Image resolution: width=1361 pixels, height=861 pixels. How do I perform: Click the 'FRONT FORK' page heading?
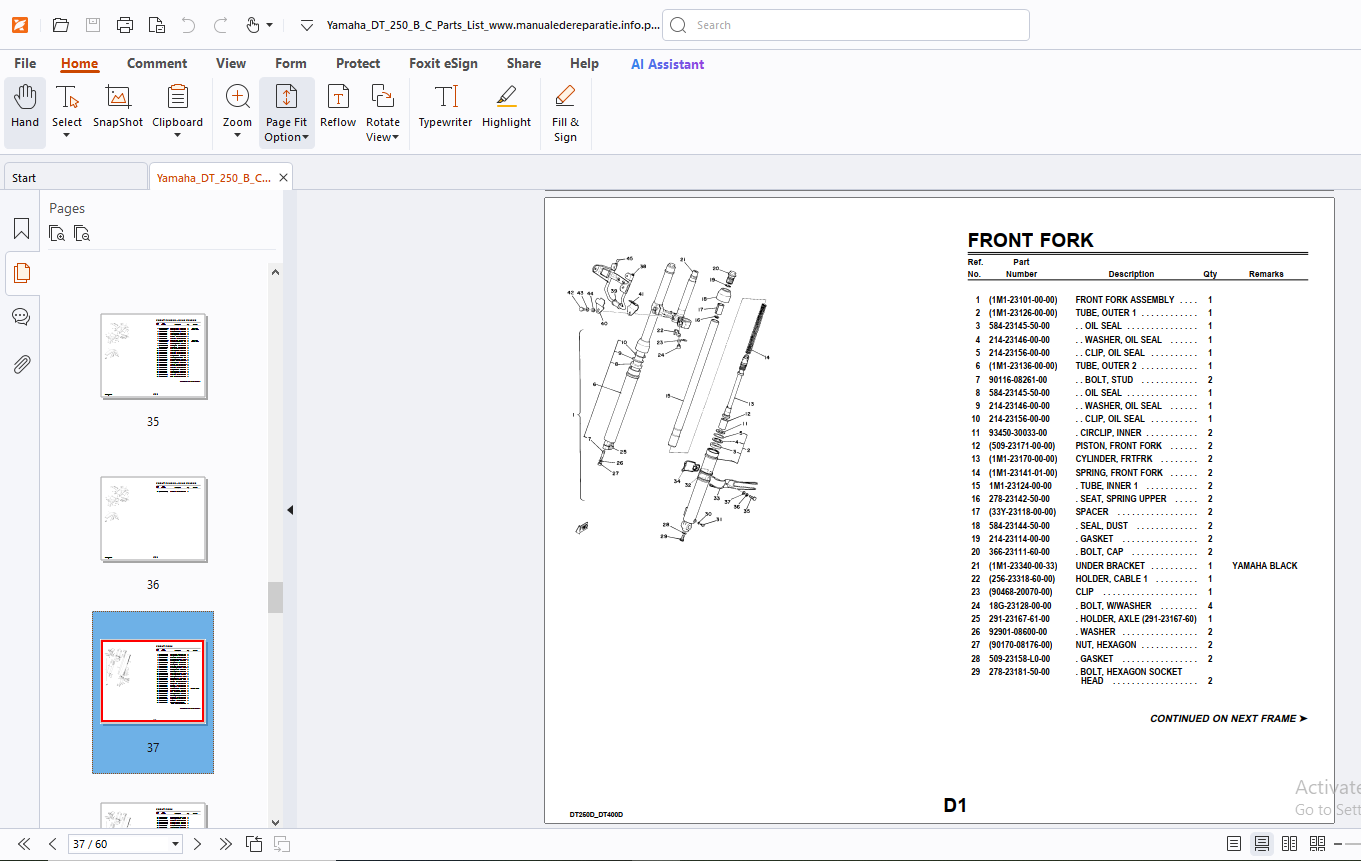1031,240
